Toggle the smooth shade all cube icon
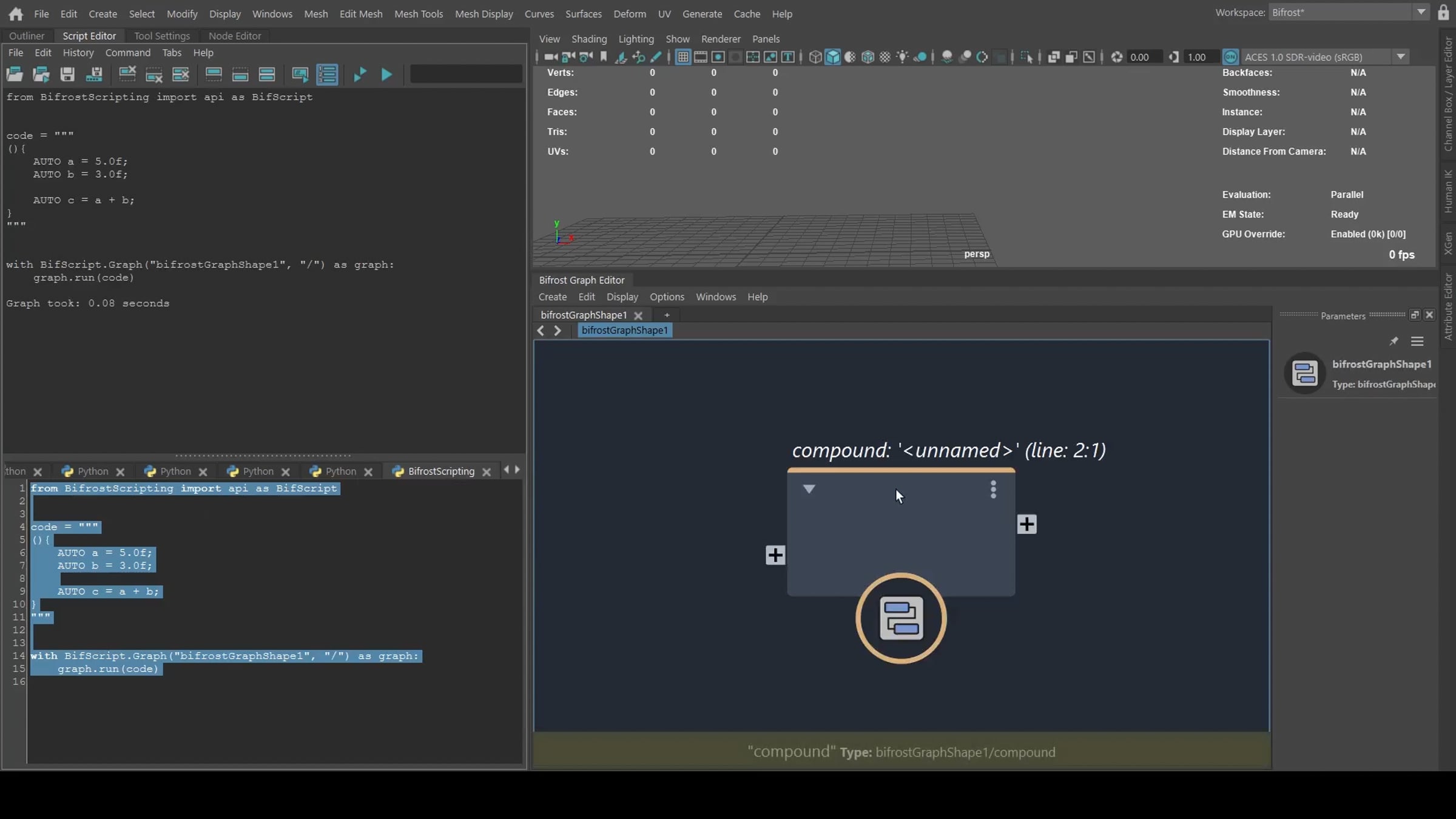 click(833, 57)
